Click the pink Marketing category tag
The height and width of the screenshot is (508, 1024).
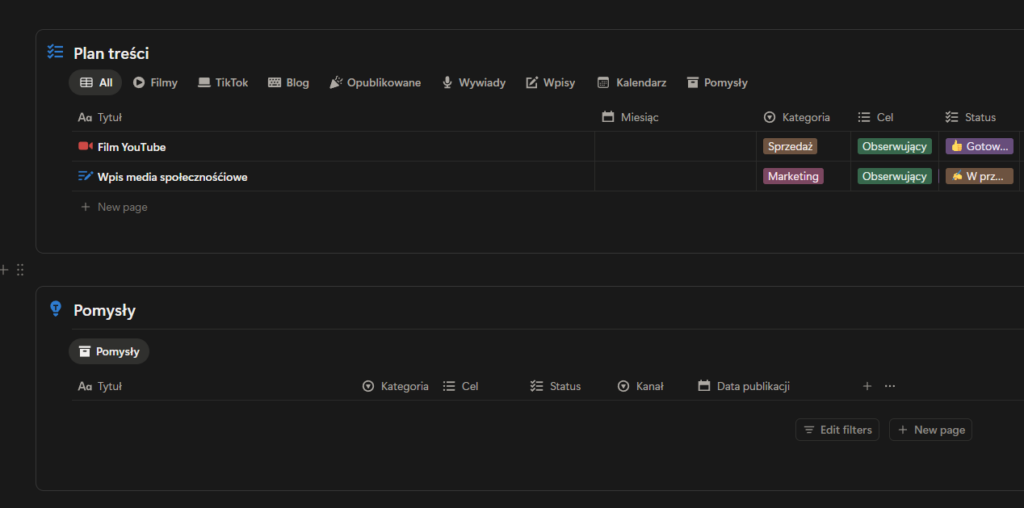pyautogui.click(x=794, y=177)
